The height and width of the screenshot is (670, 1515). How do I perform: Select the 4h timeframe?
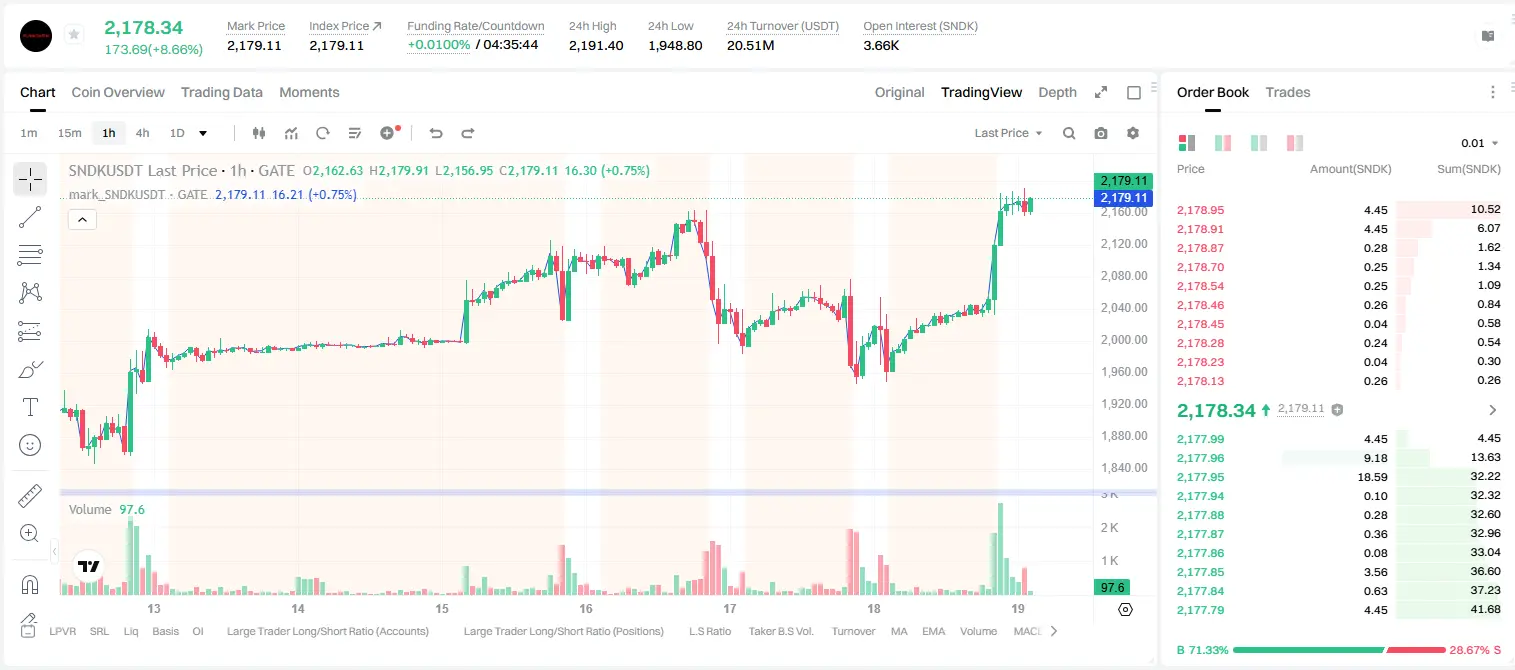[143, 133]
